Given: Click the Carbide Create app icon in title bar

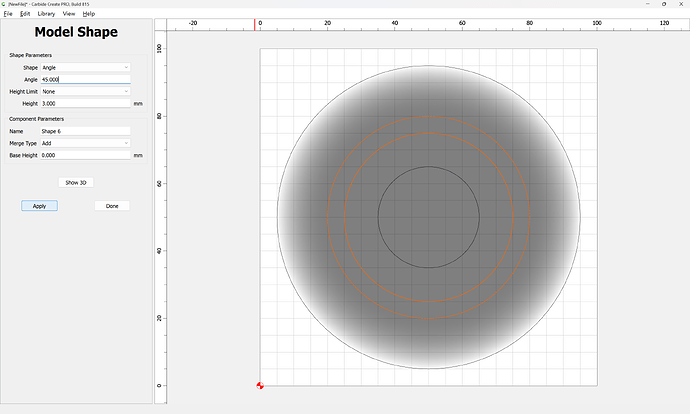Looking at the screenshot, I should [x=4, y=4].
